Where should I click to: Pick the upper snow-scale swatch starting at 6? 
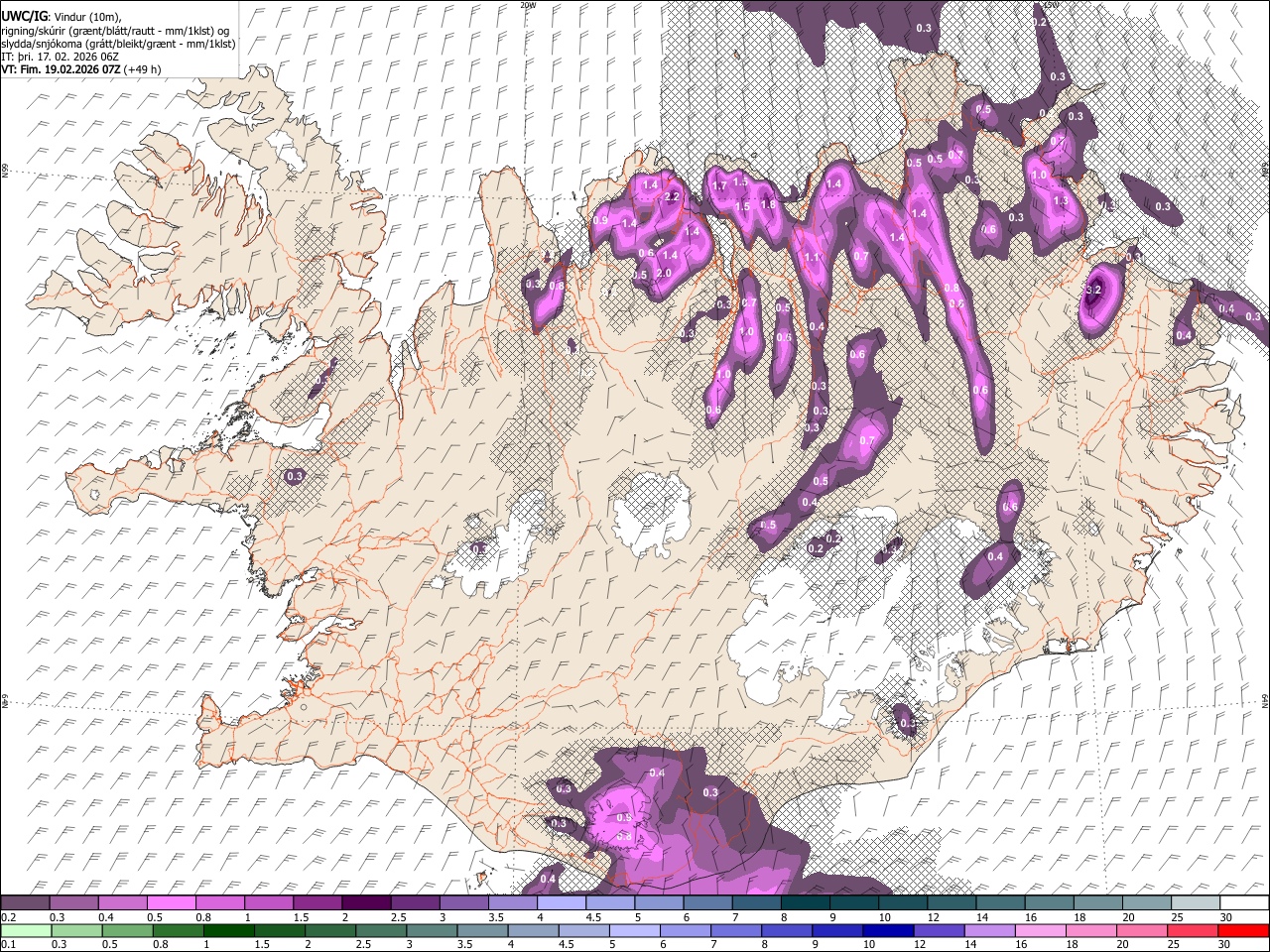pos(708,903)
